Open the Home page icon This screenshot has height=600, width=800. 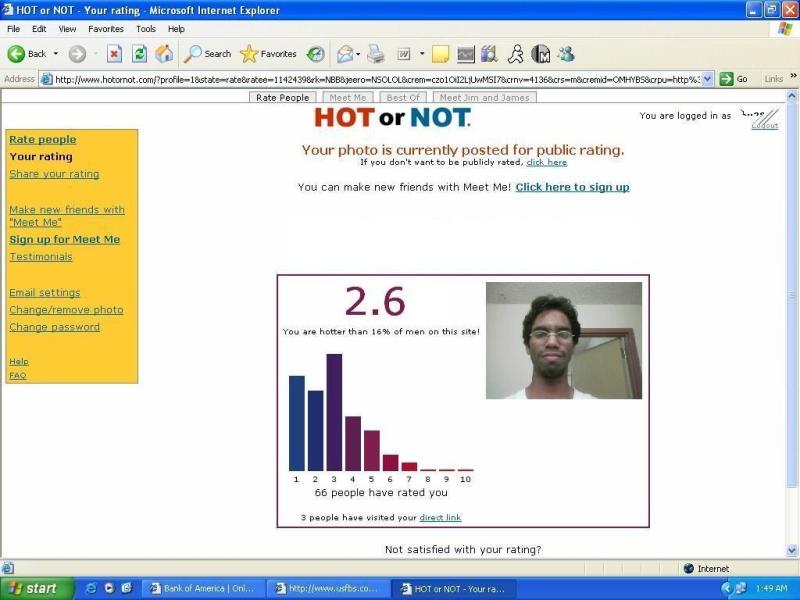164,54
